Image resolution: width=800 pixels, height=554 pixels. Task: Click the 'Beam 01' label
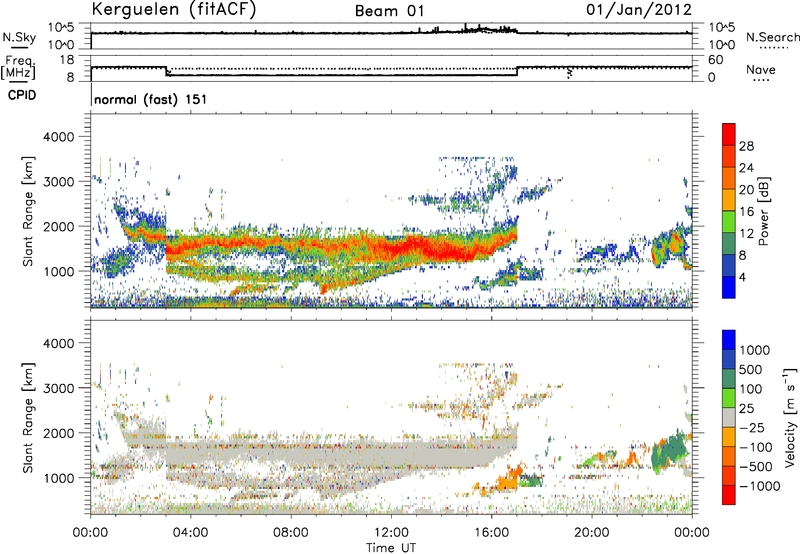tap(389, 11)
